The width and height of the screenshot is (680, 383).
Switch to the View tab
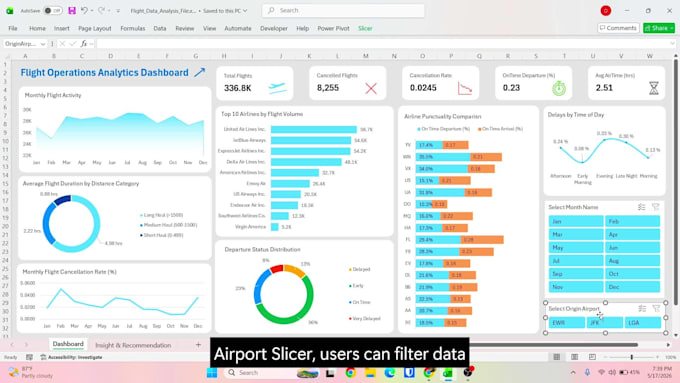point(209,28)
